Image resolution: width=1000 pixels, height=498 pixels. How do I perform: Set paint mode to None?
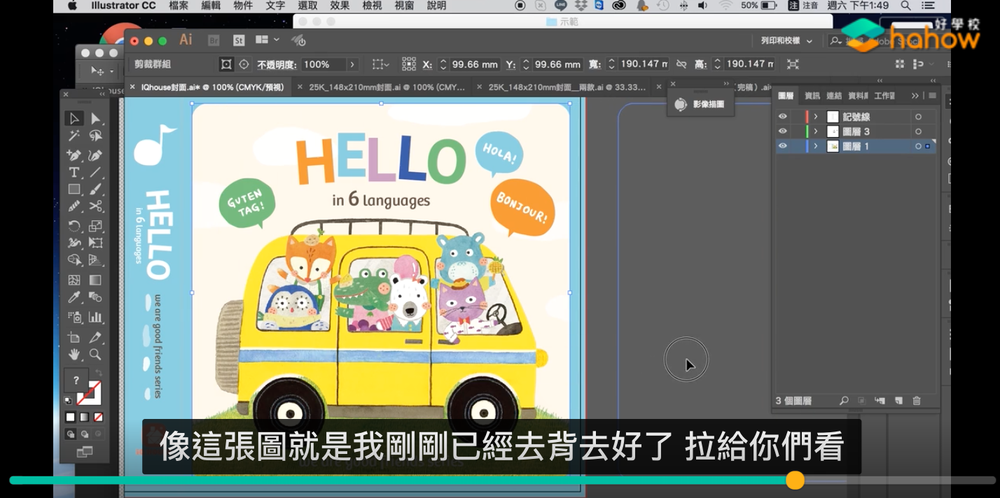[x=98, y=418]
